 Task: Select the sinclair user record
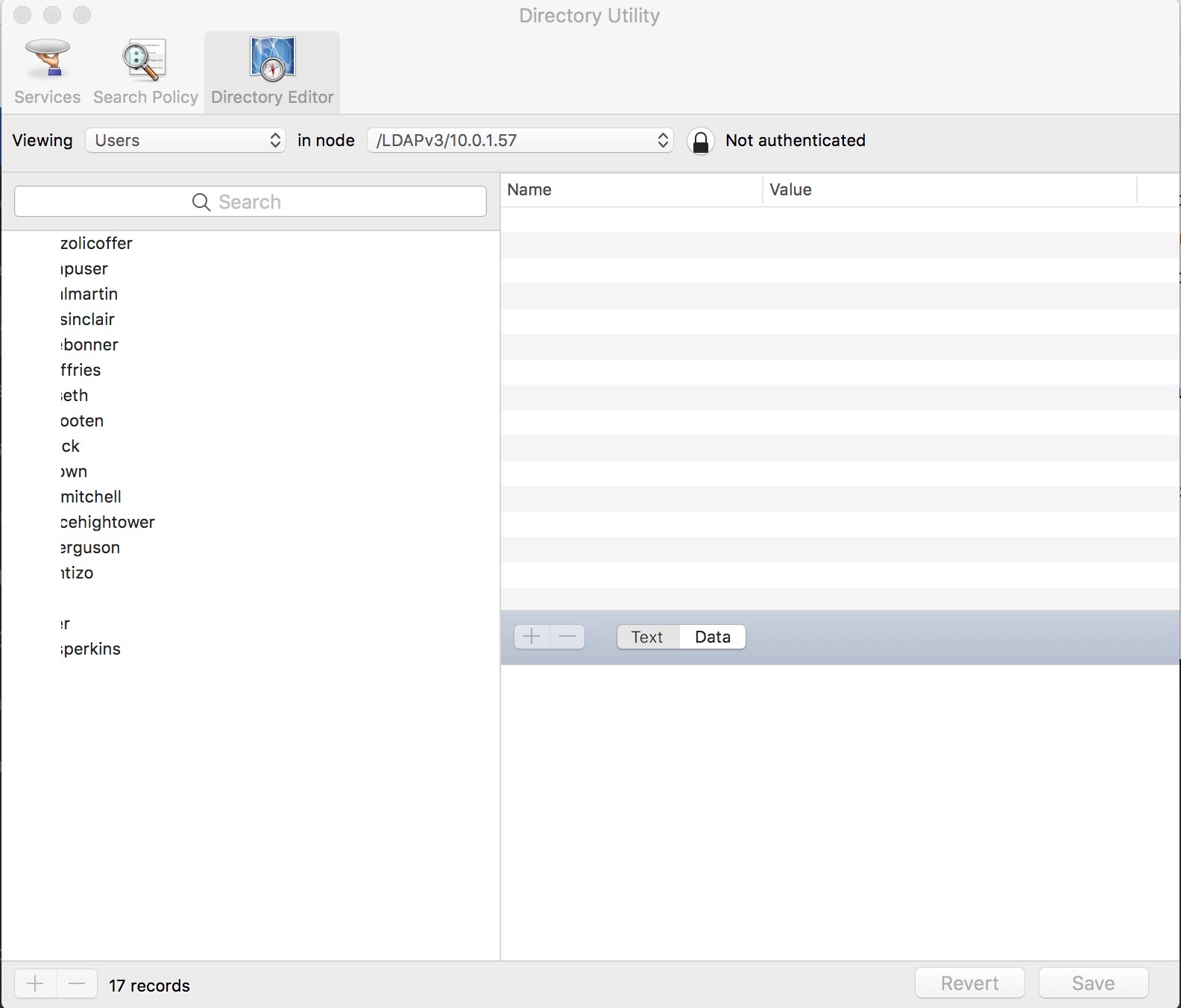251,319
